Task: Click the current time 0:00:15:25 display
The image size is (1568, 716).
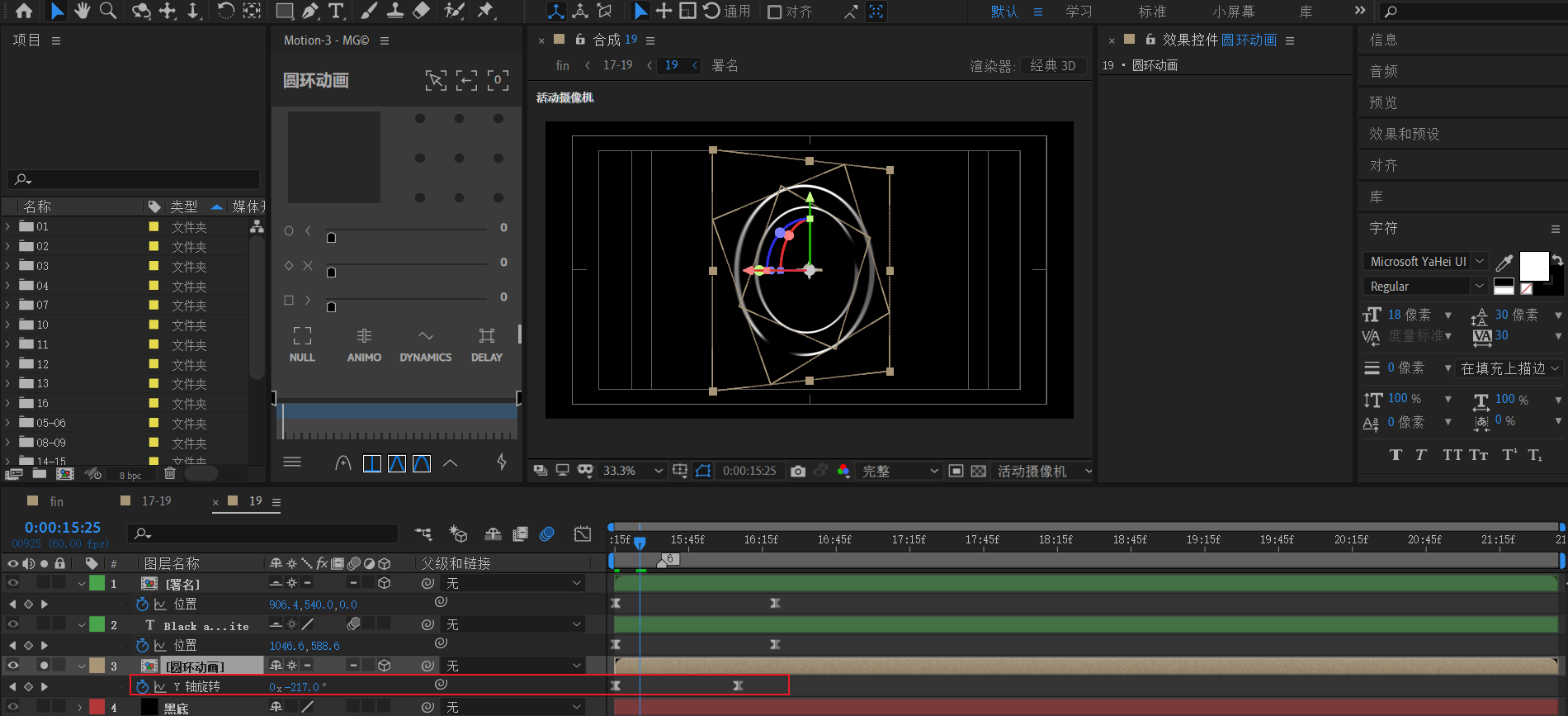Action: [63, 527]
